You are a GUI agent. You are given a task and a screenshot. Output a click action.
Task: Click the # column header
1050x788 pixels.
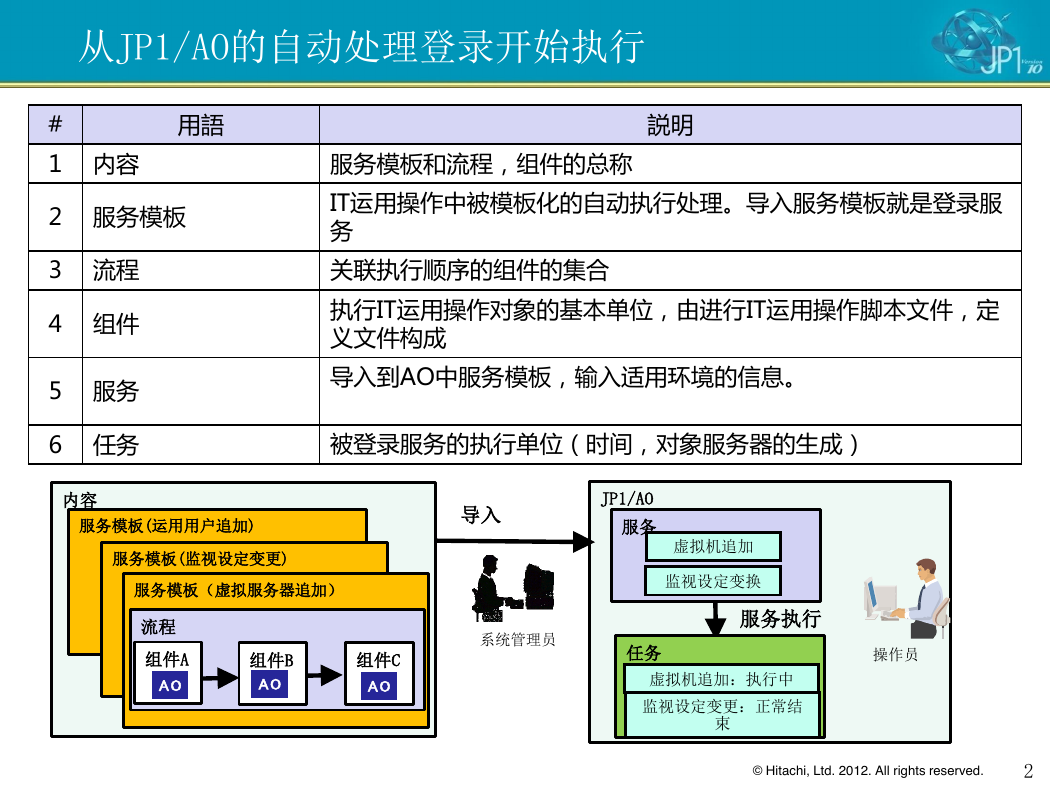click(56, 125)
